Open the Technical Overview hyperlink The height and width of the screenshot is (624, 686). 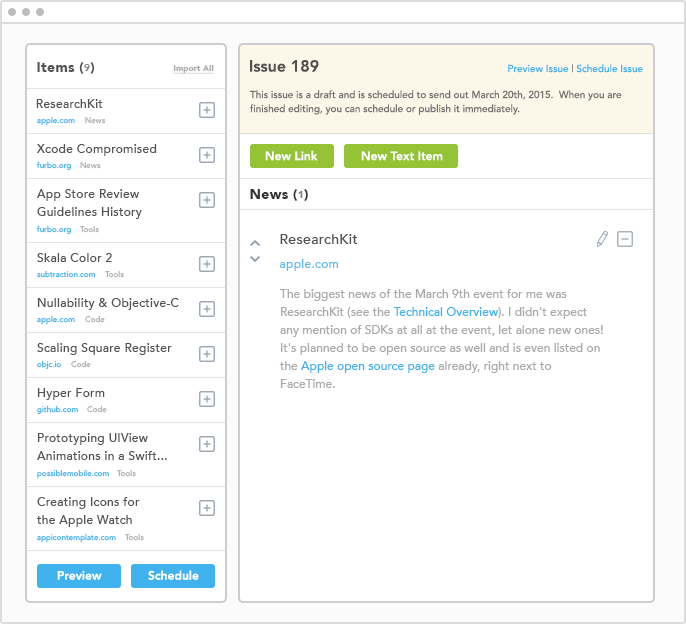tap(445, 312)
